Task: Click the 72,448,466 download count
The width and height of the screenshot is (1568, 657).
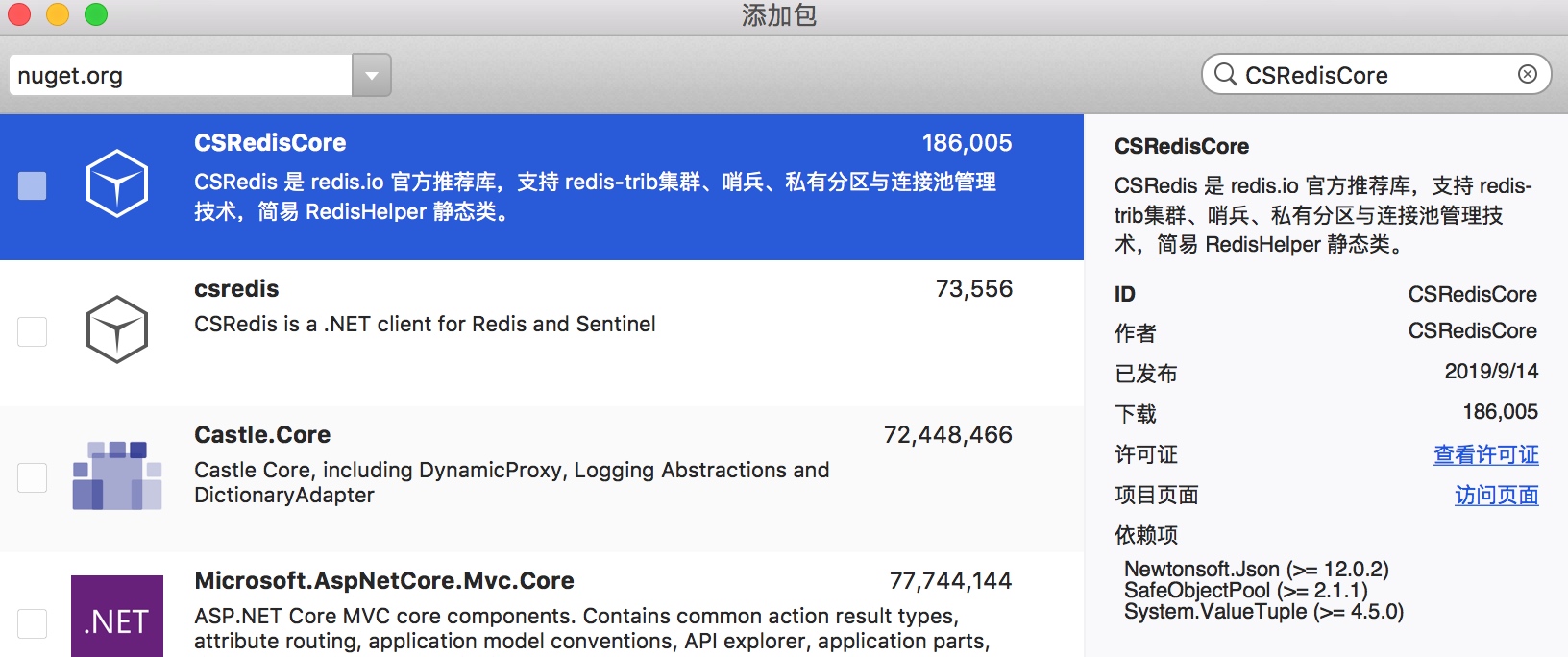Action: point(947,435)
